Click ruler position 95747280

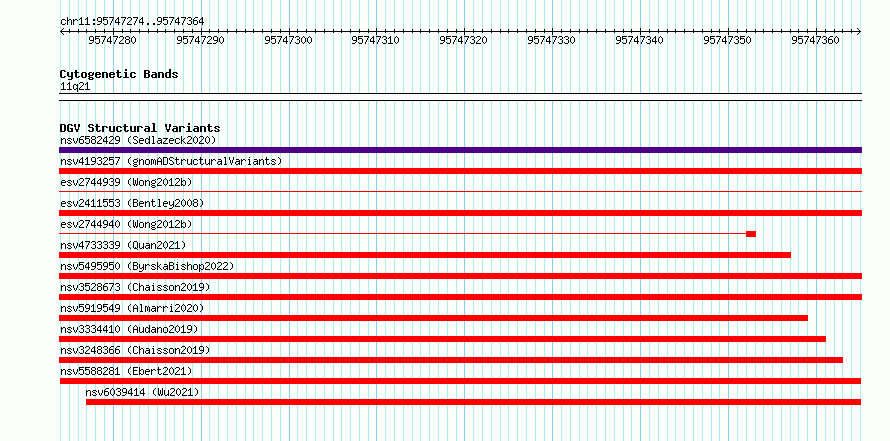[x=113, y=40]
